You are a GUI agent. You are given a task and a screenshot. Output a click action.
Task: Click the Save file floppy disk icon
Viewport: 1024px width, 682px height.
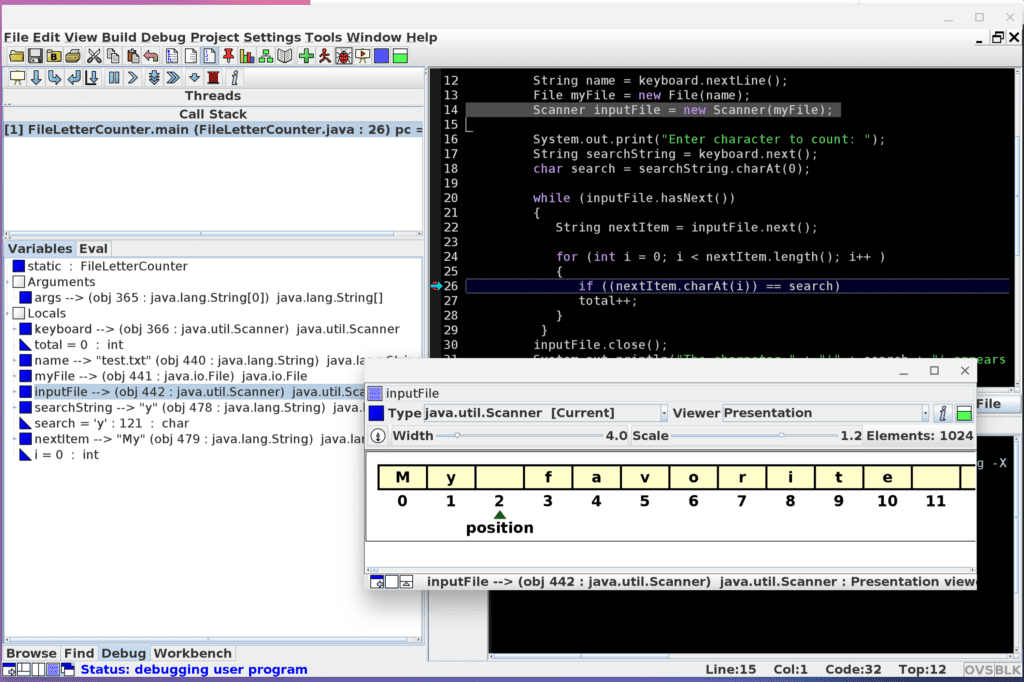click(x=35, y=56)
